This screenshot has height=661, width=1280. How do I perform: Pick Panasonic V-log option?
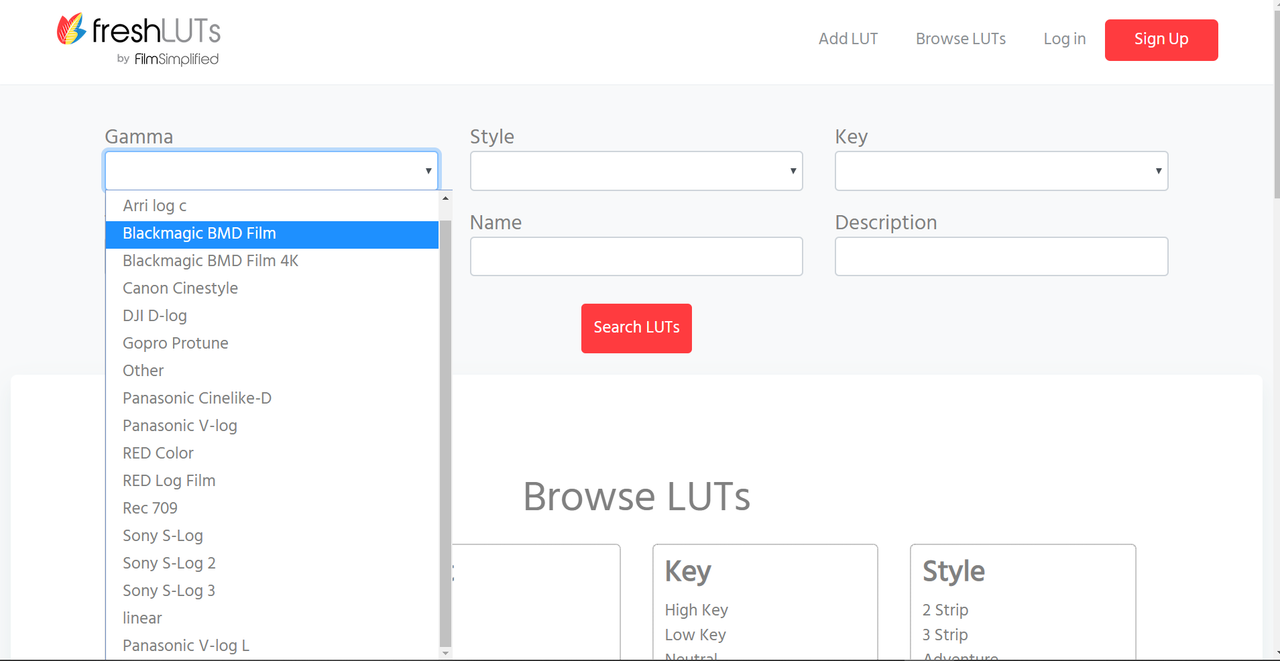coord(272,426)
